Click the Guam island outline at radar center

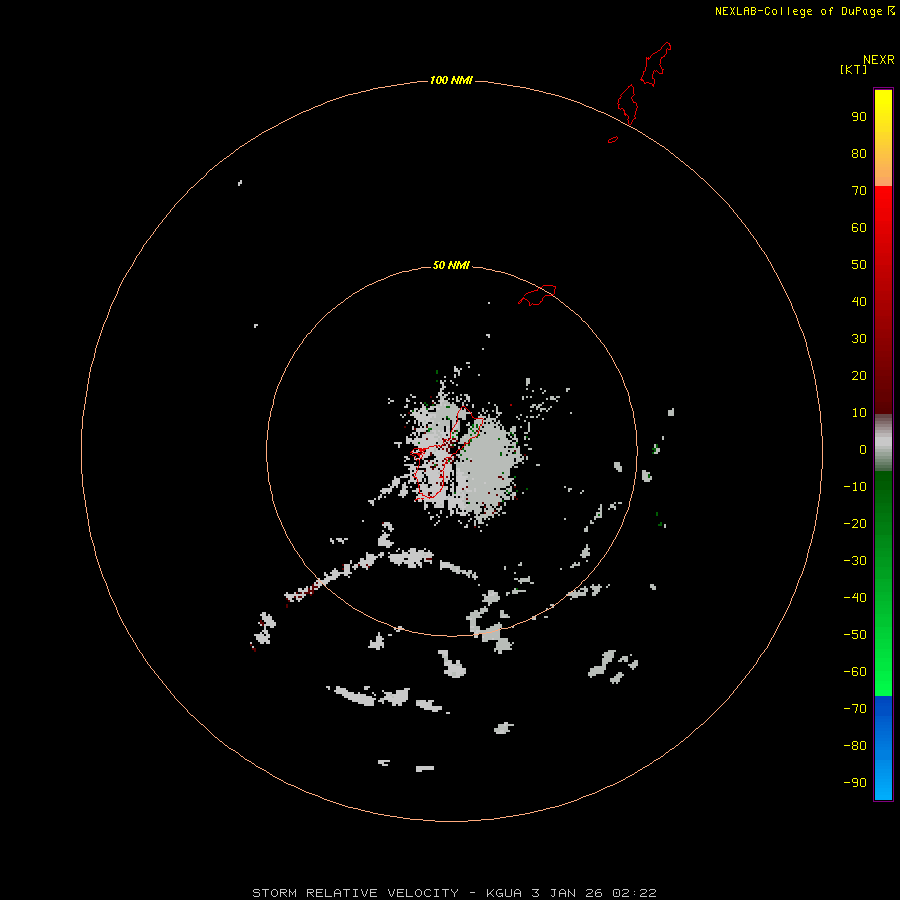pos(448,452)
